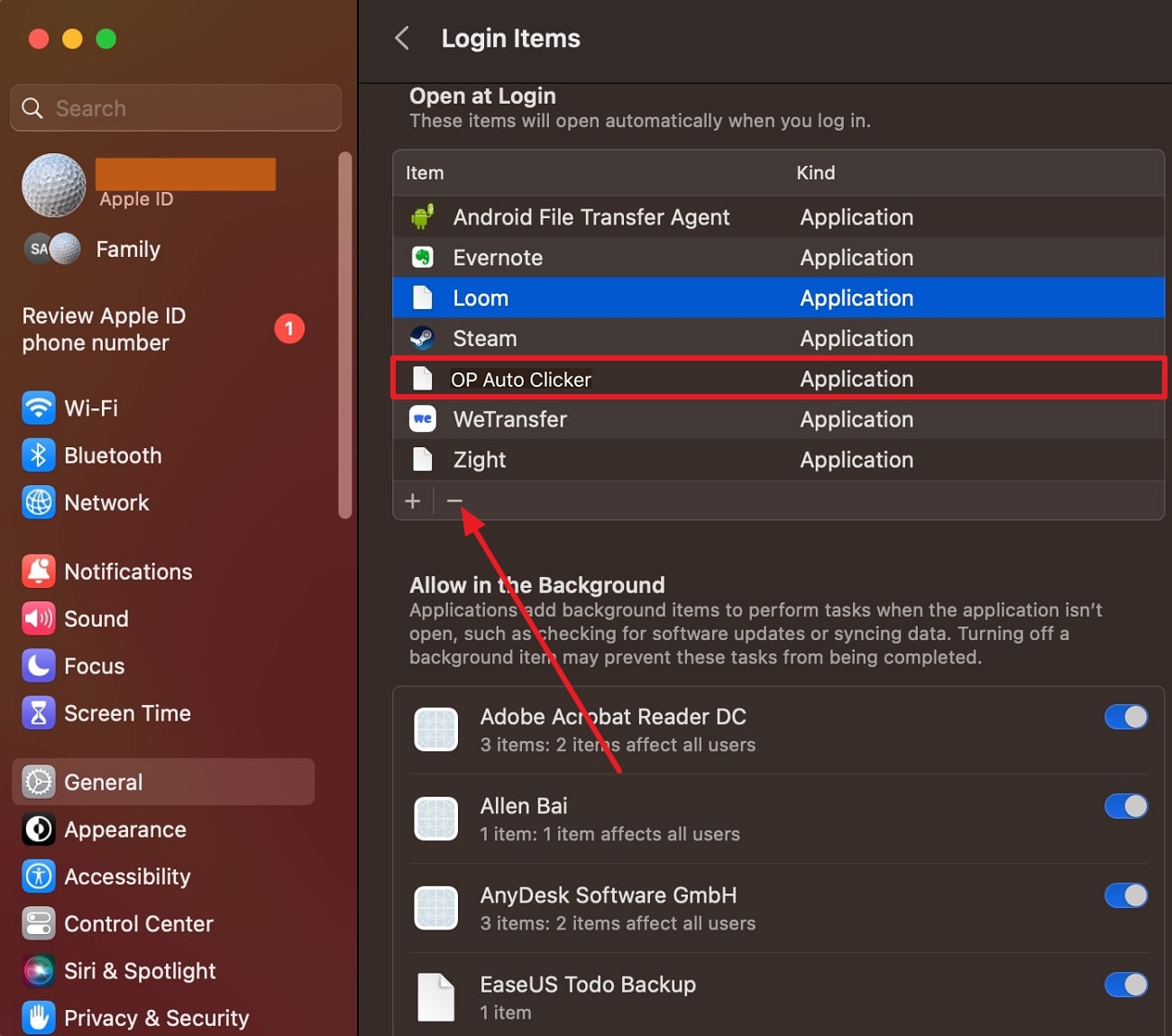Click the 'EaseUS Todo Backup' label
Screen dimensions: 1172x1036
pyautogui.click(x=588, y=985)
